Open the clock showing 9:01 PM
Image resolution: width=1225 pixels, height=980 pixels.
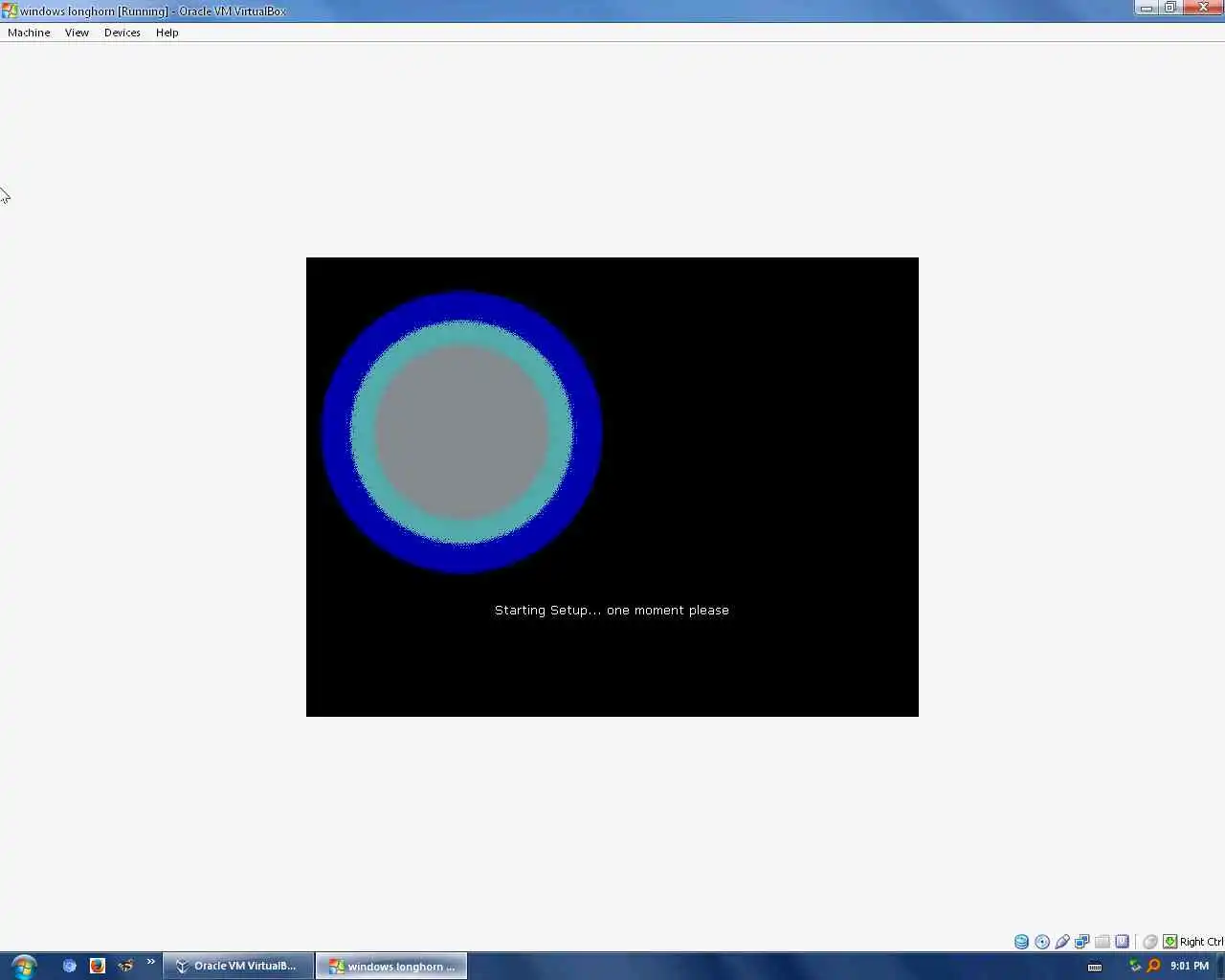click(x=1190, y=966)
